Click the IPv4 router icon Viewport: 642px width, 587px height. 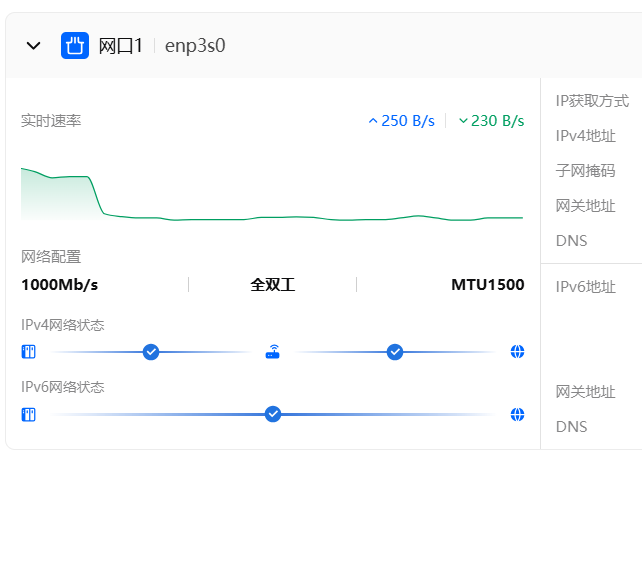click(x=273, y=352)
